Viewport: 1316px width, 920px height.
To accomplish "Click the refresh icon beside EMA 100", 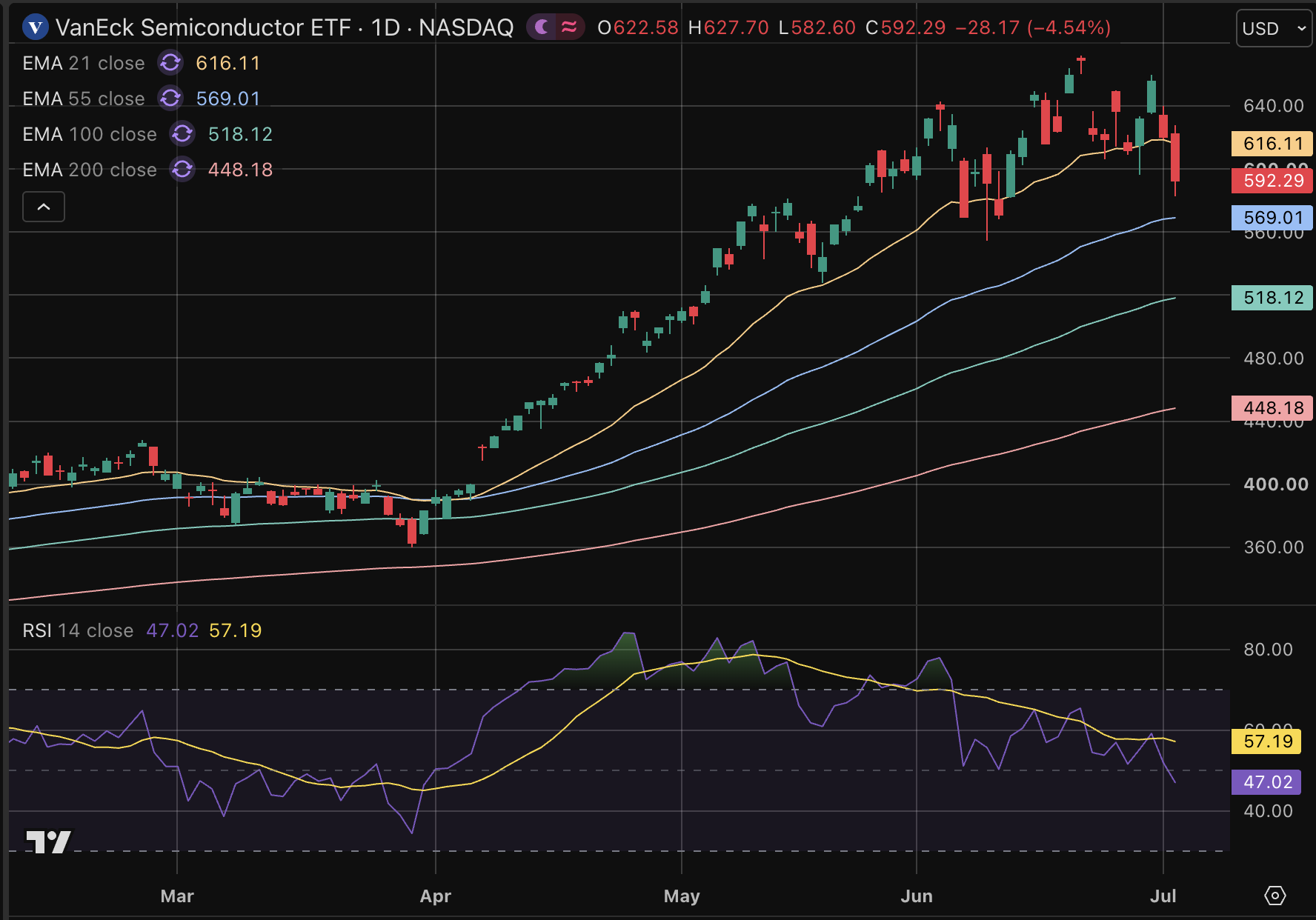I will (x=182, y=134).
